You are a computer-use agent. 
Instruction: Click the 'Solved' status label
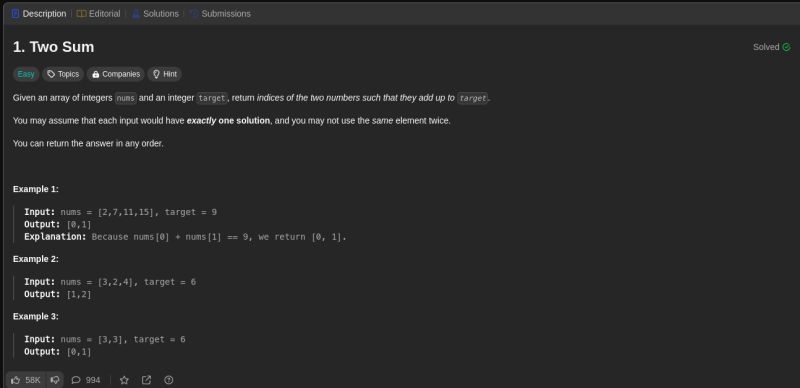tap(766, 47)
